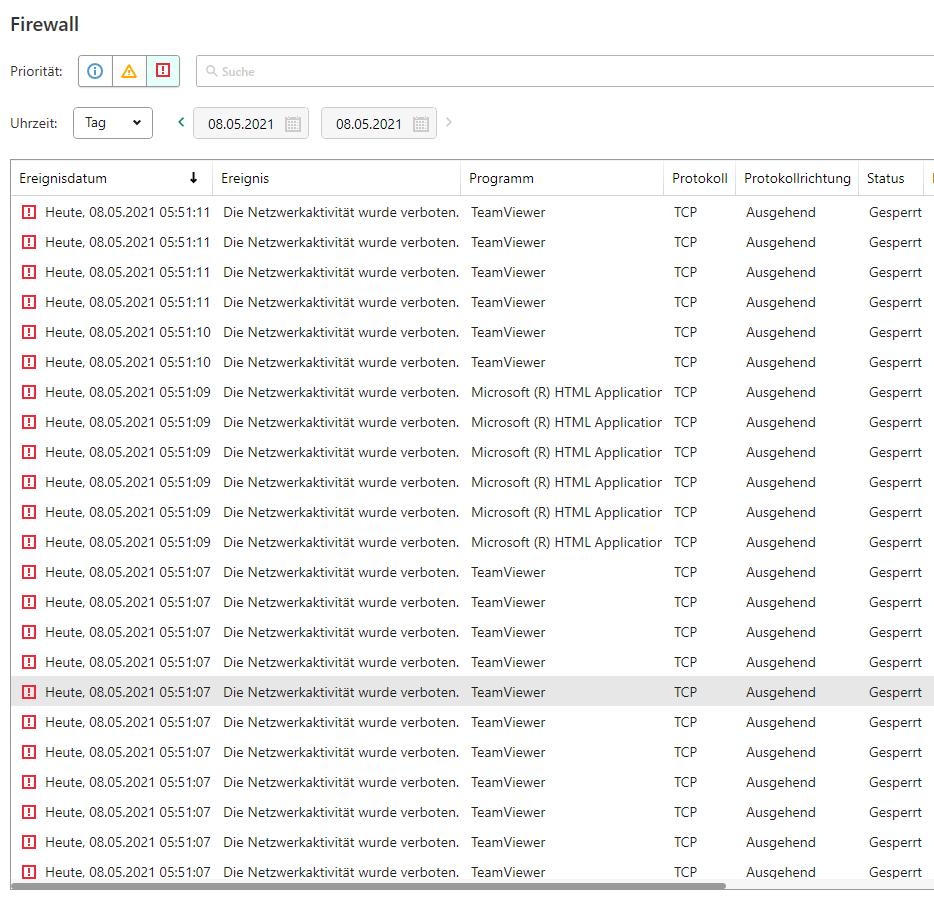Screen dimensions: 934x906
Task: Click critical icon of first TeamViewer event row
Action: click(29, 212)
